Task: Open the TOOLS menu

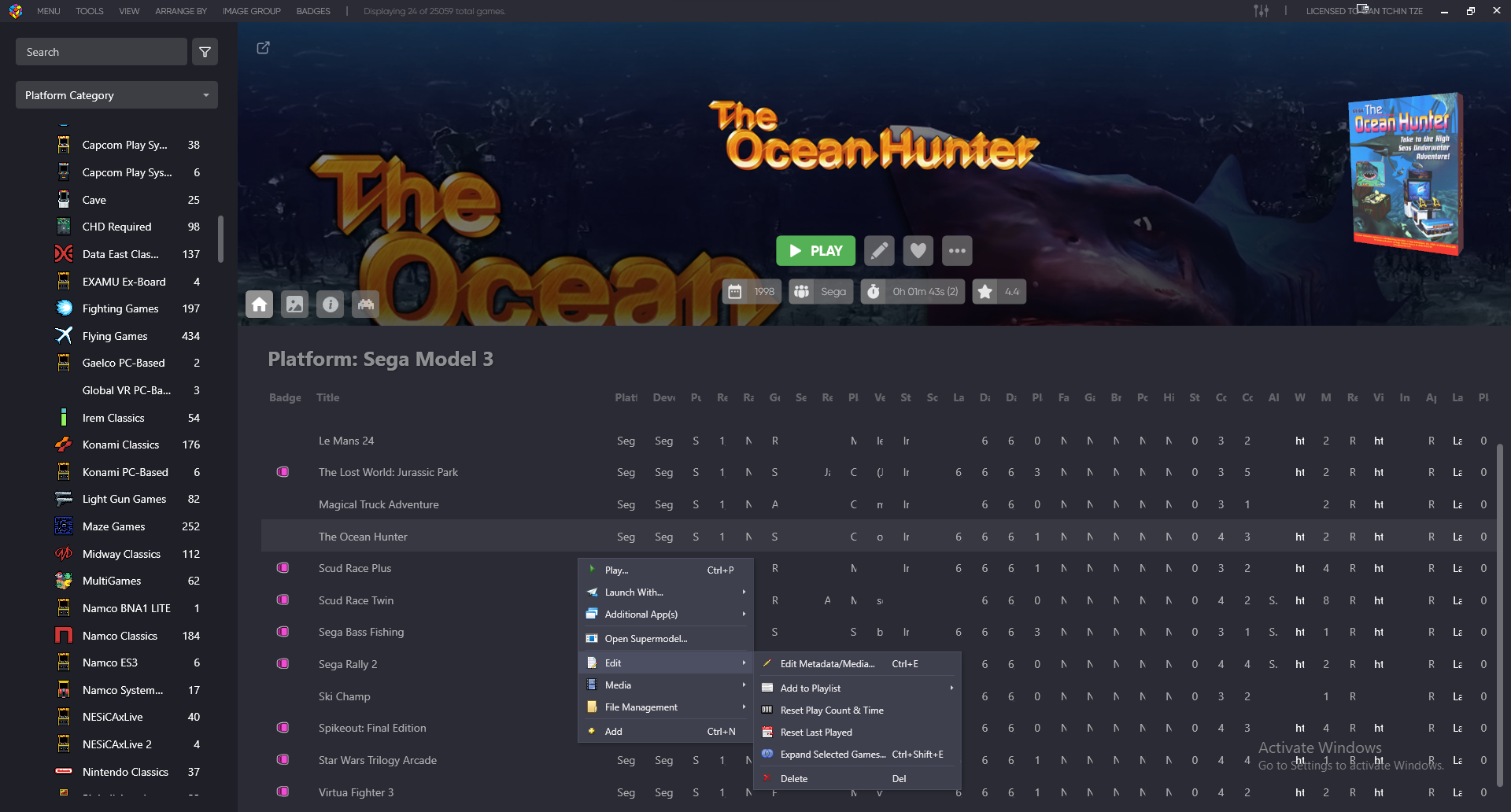Action: point(90,11)
